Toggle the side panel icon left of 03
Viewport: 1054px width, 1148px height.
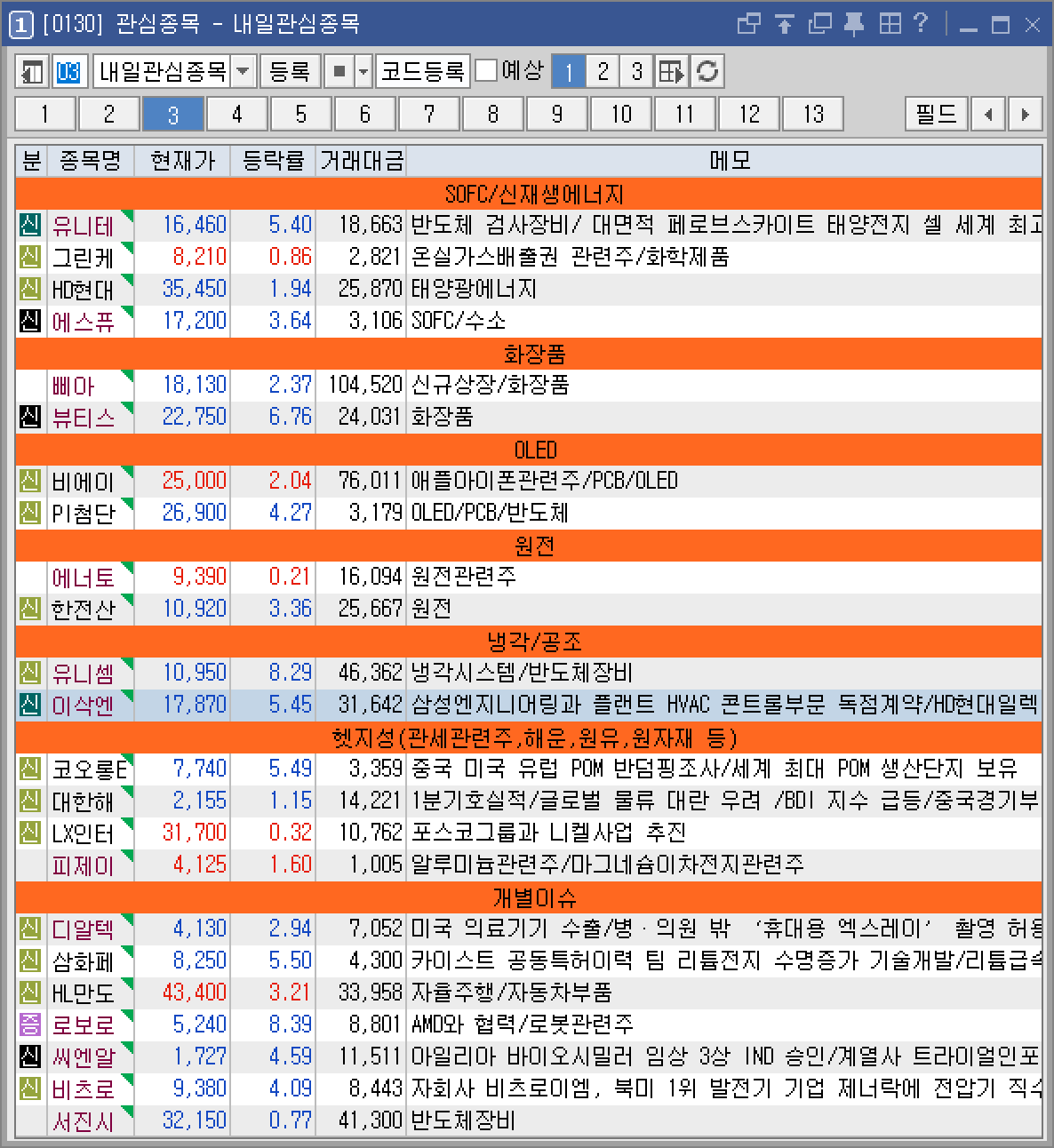click(32, 71)
